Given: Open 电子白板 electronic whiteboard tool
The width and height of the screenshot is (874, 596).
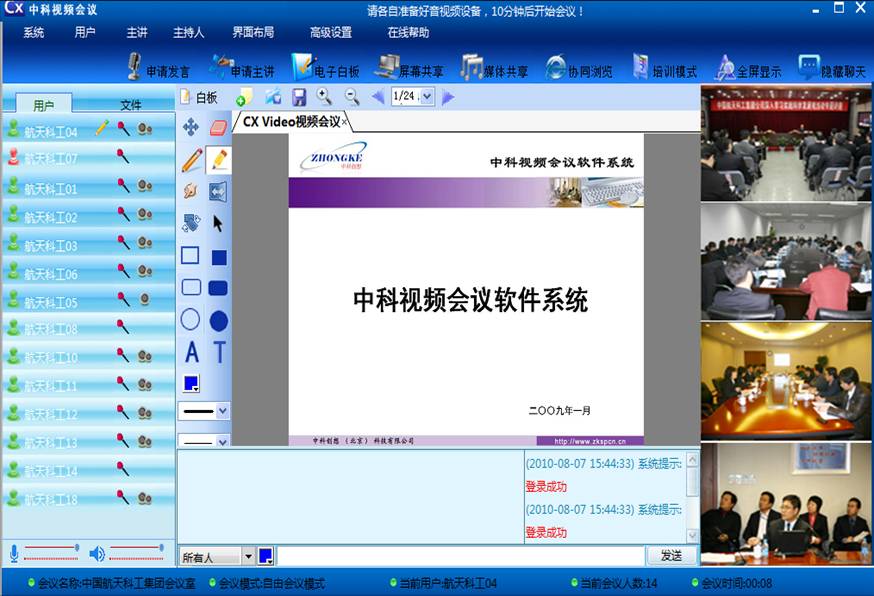Looking at the screenshot, I should pyautogui.click(x=326, y=68).
